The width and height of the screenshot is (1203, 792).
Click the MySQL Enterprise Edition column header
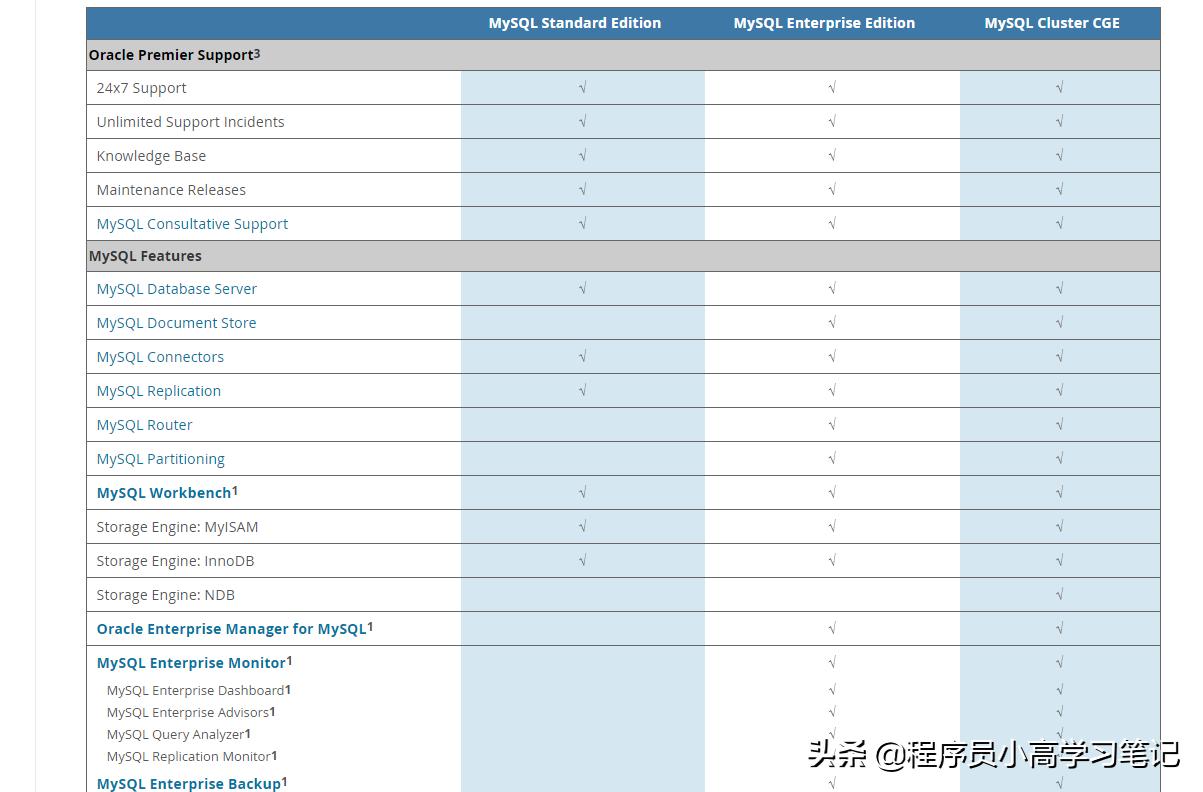(824, 23)
